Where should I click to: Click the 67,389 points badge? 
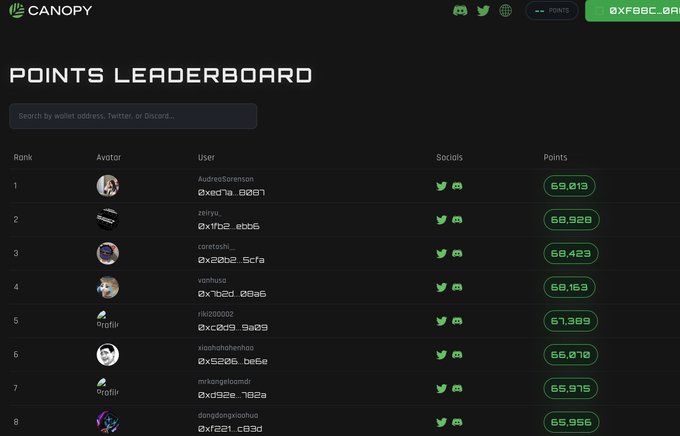[571, 321]
